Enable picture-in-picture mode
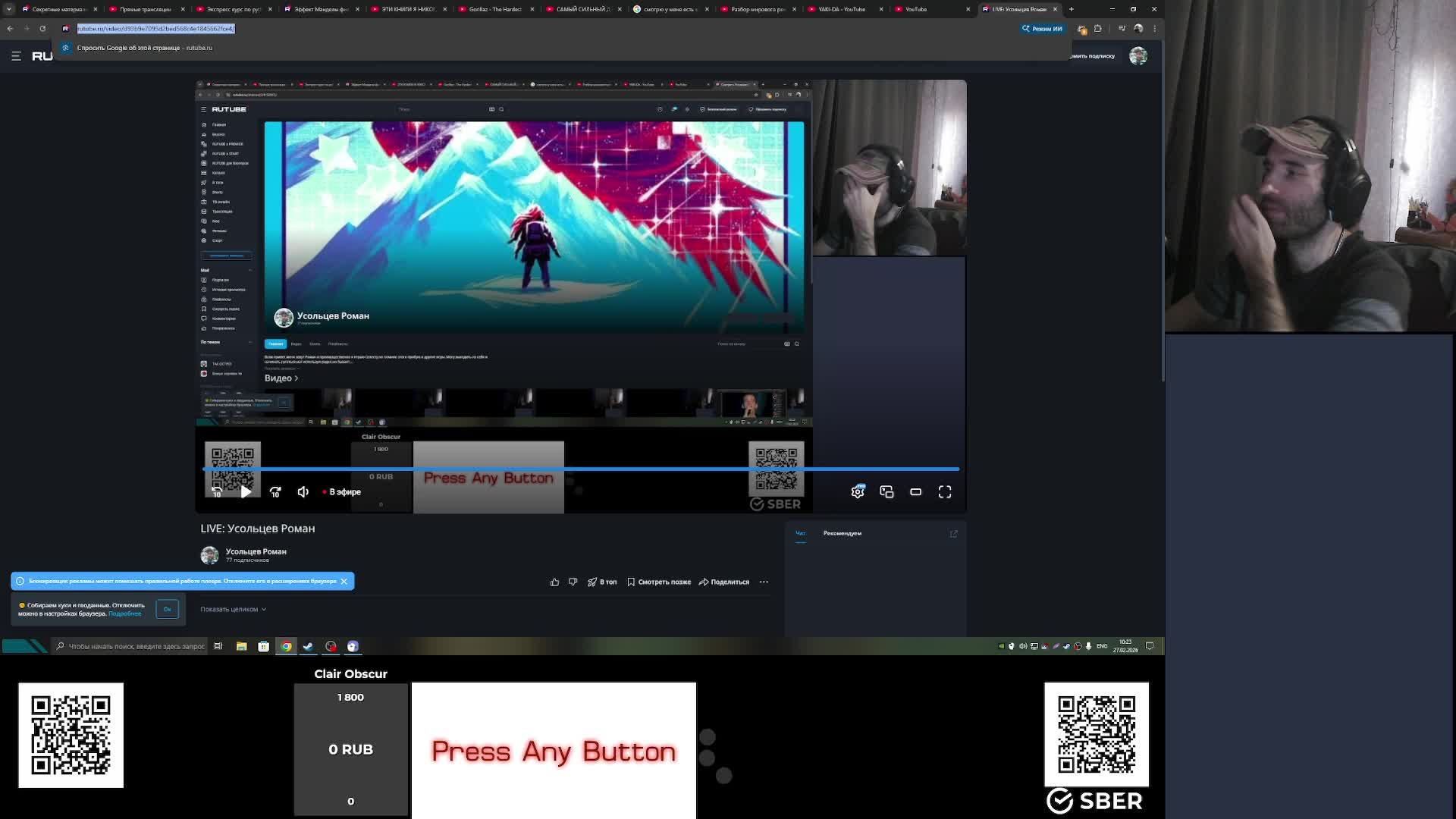The height and width of the screenshot is (819, 1456). pos(886,492)
